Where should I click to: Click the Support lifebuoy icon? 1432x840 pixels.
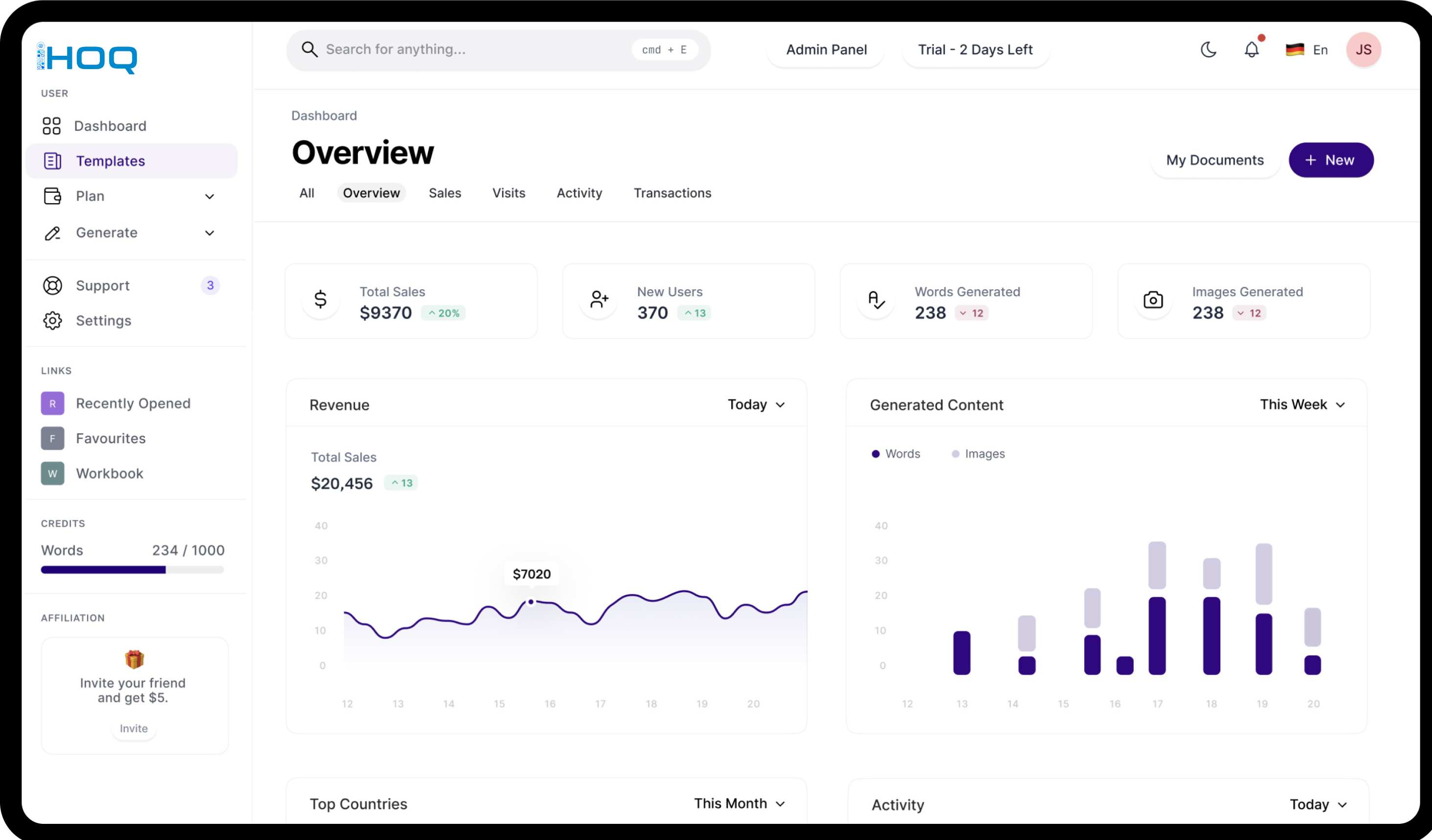click(52, 285)
